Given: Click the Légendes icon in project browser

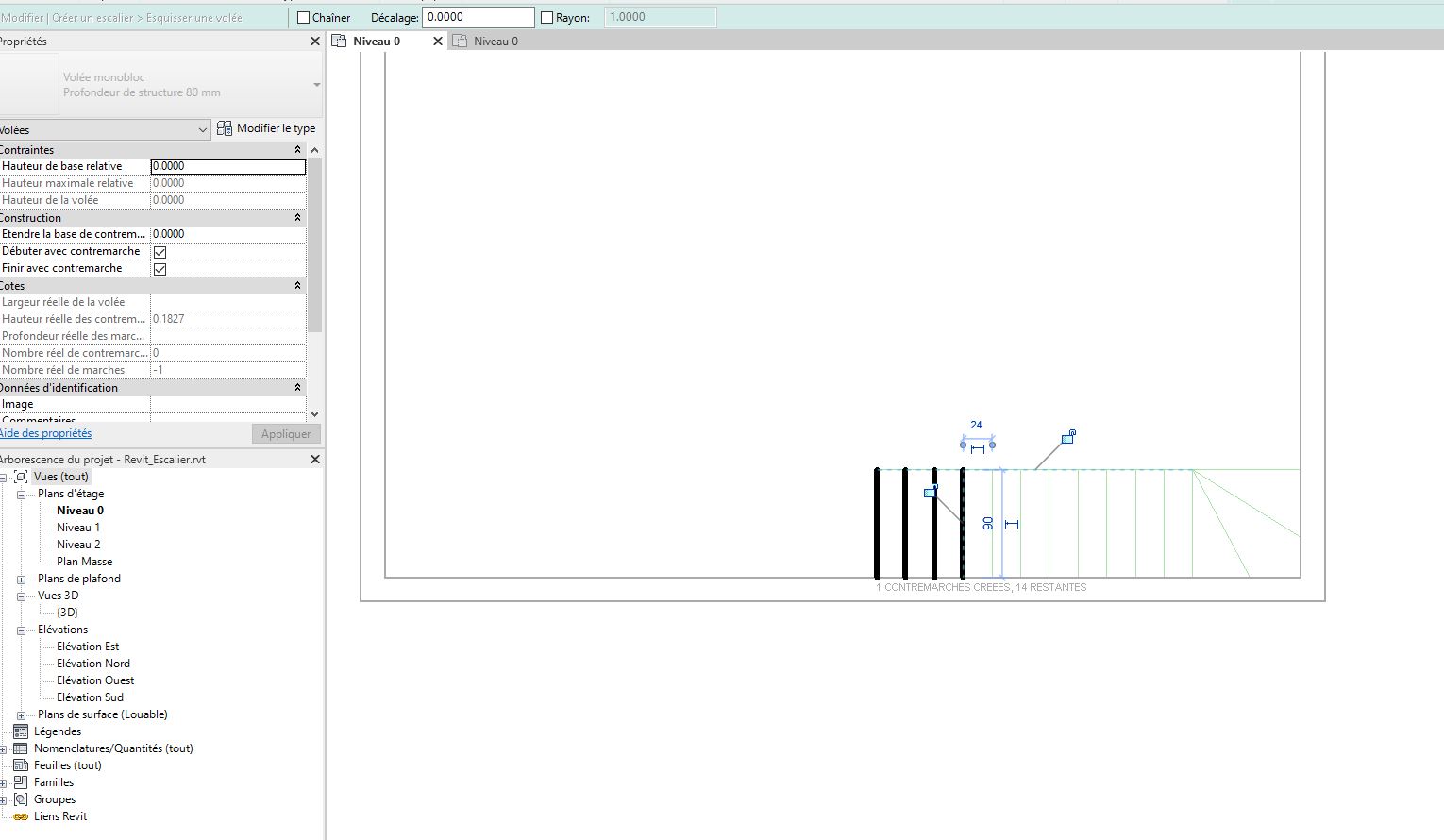Looking at the screenshot, I should (x=21, y=731).
